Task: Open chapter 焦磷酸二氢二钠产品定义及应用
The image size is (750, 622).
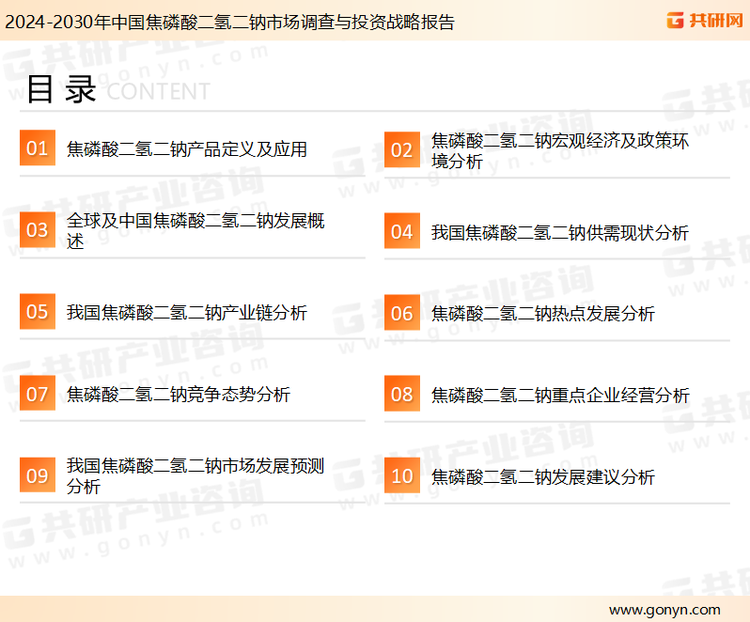Action: (187, 149)
